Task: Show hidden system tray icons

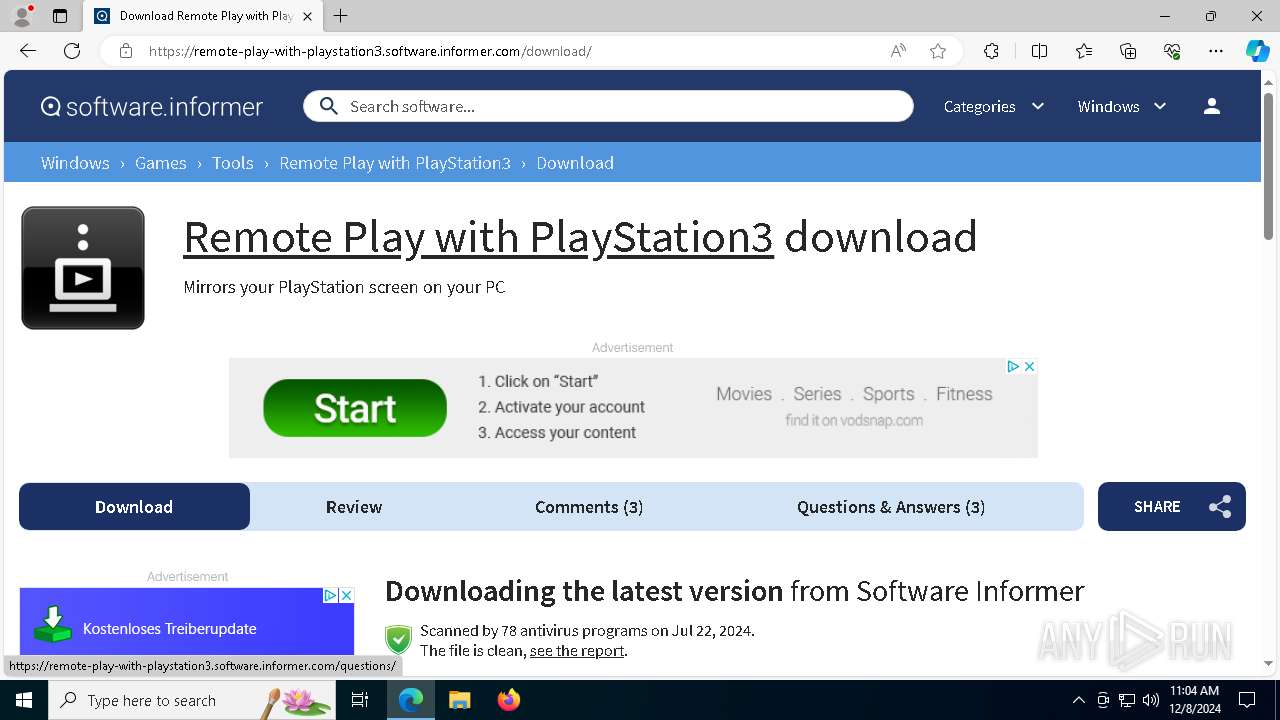Action: [1078, 700]
